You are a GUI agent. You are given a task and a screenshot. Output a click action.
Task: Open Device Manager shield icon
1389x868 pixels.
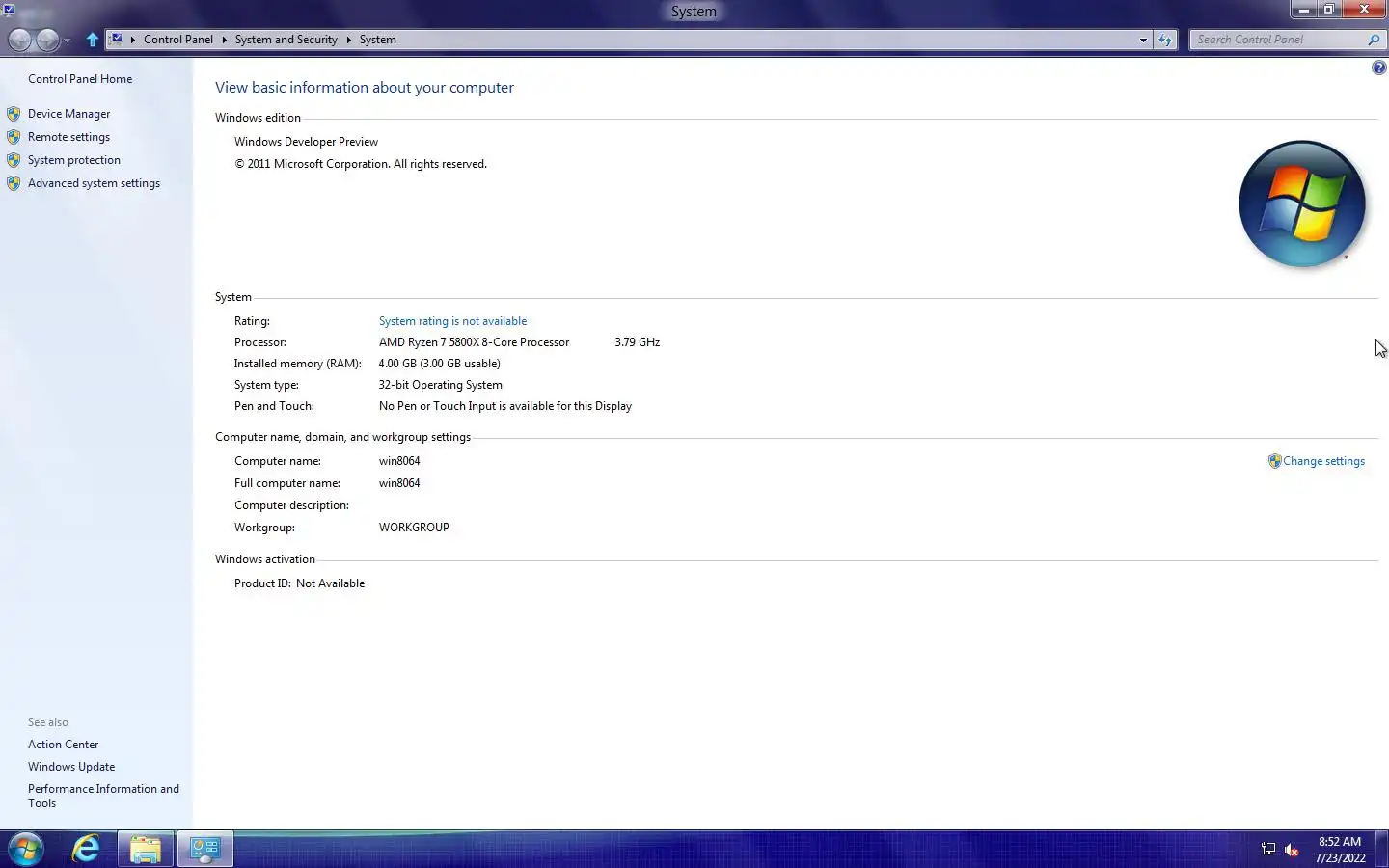click(14, 114)
